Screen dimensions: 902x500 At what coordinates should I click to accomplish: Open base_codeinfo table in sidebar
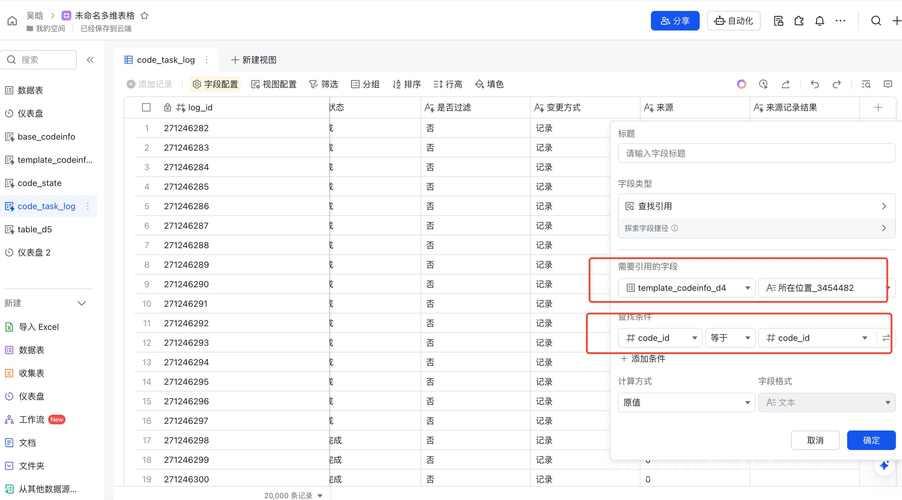[x=46, y=136]
